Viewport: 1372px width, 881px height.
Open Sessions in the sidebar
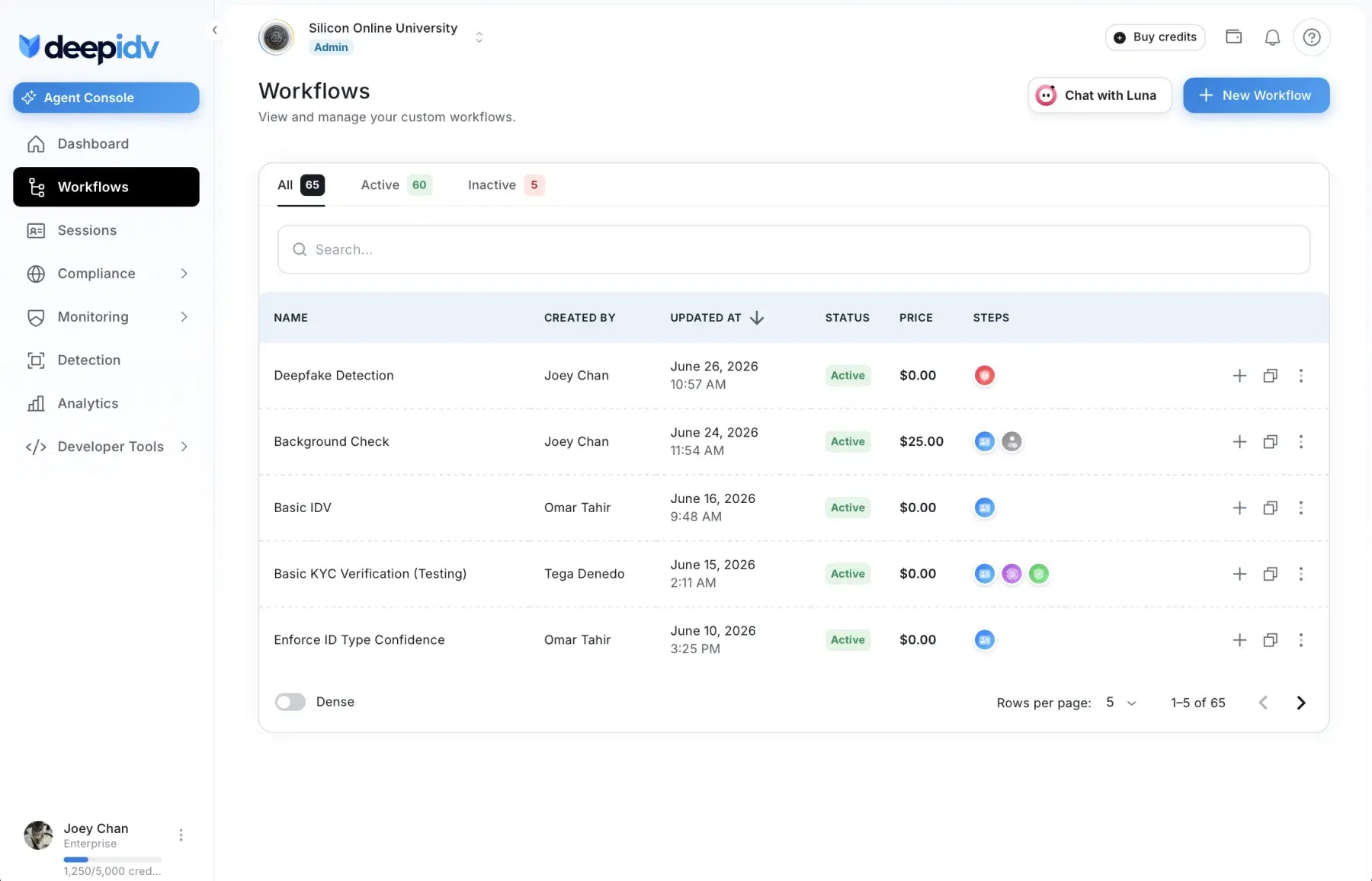tap(107, 230)
